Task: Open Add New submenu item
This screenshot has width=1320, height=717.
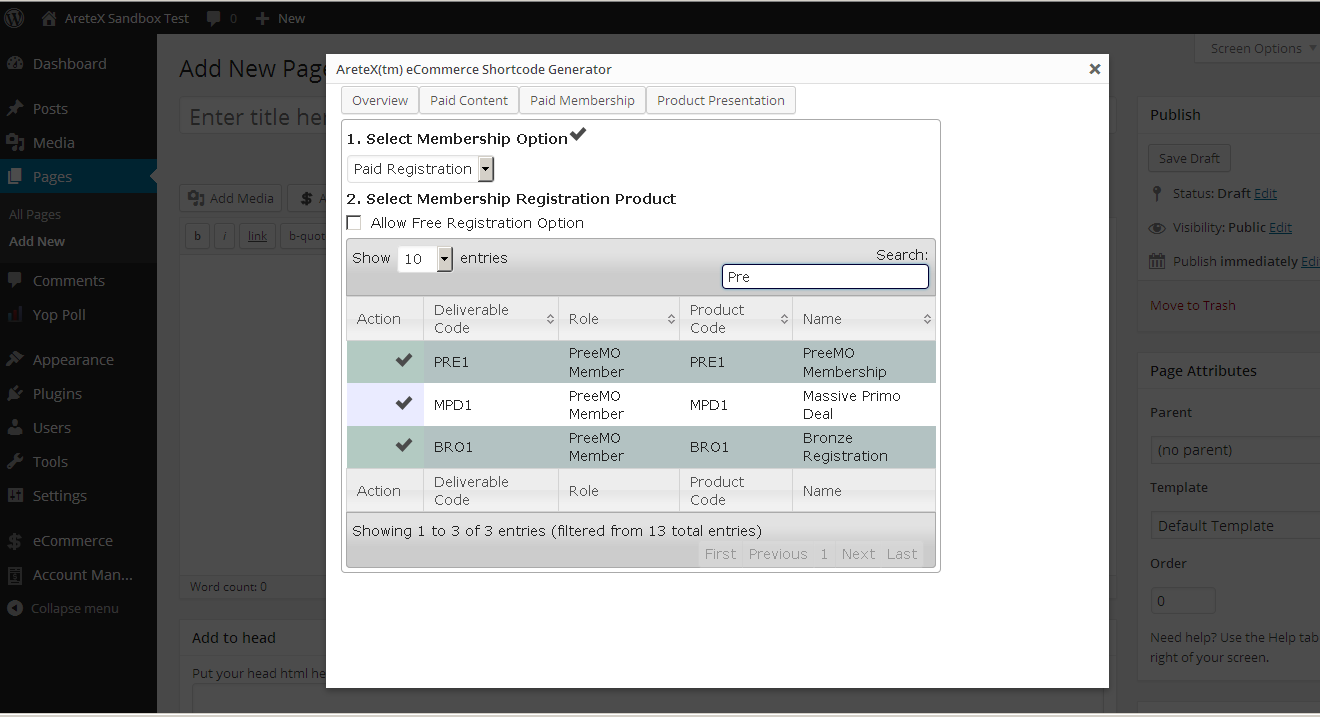Action: [x=37, y=241]
